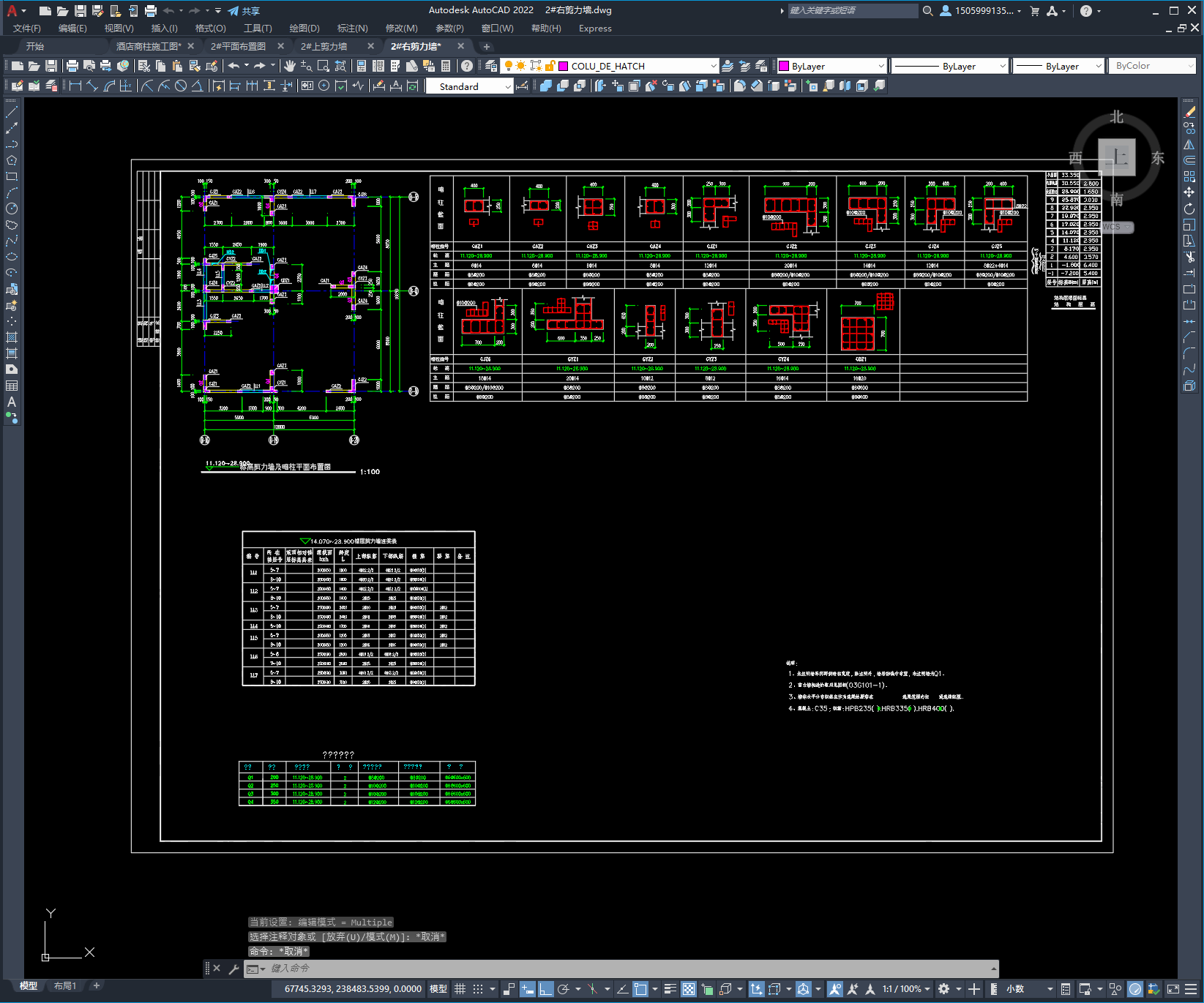The image size is (1204, 1003).
Task: Activate the Pan hand tool
Action: pos(290,66)
